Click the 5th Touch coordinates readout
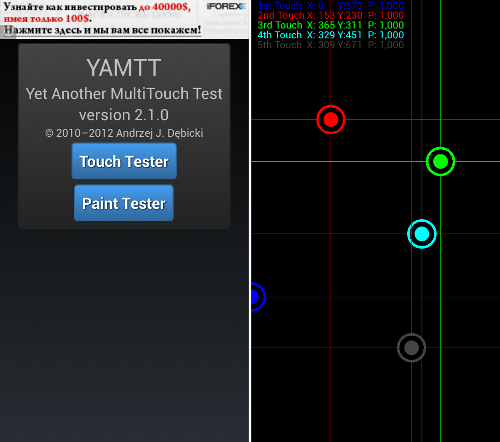Image resolution: width=500 pixels, height=442 pixels. 331,45
